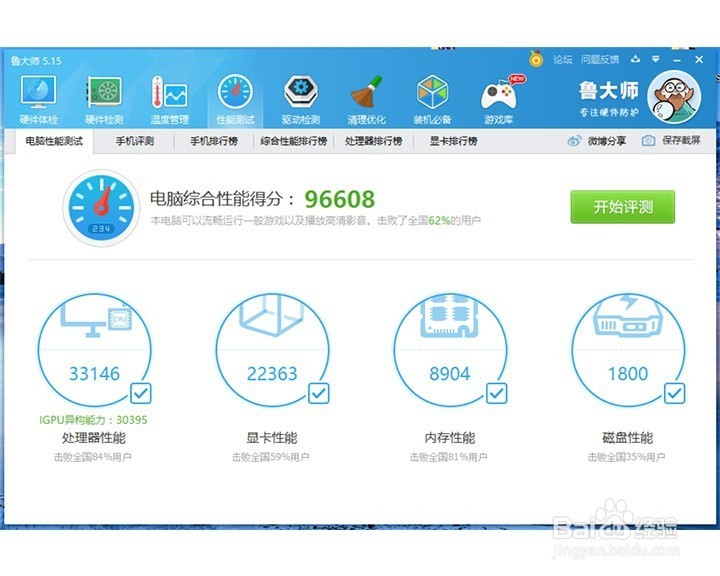
Task: Click the processor monitor icon in CPU circle
Action: click(96, 317)
